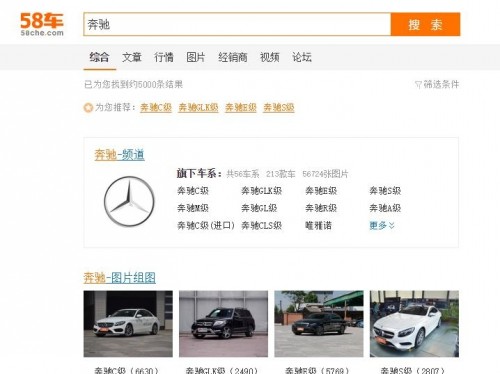This screenshot has width=500, height=374.
Task: Open the 图片 tab
Action: tap(196, 57)
